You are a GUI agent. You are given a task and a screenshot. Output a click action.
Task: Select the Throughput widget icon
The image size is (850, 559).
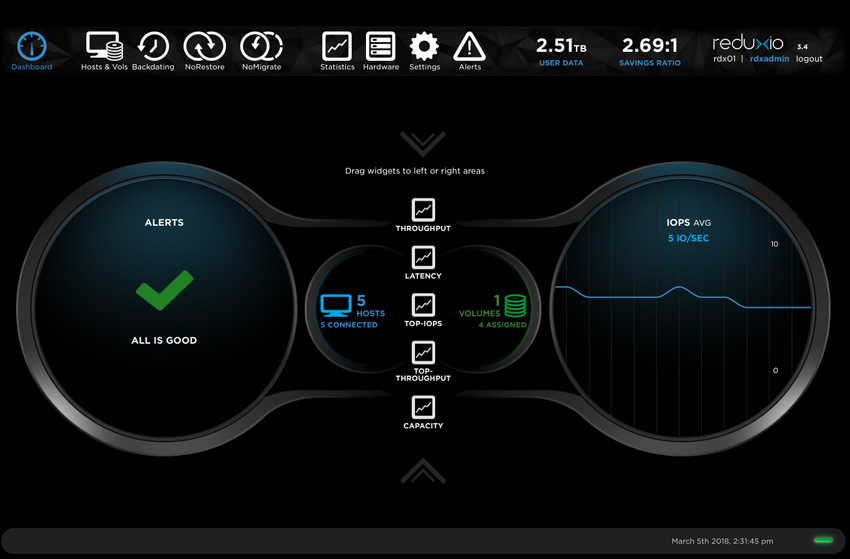click(423, 210)
